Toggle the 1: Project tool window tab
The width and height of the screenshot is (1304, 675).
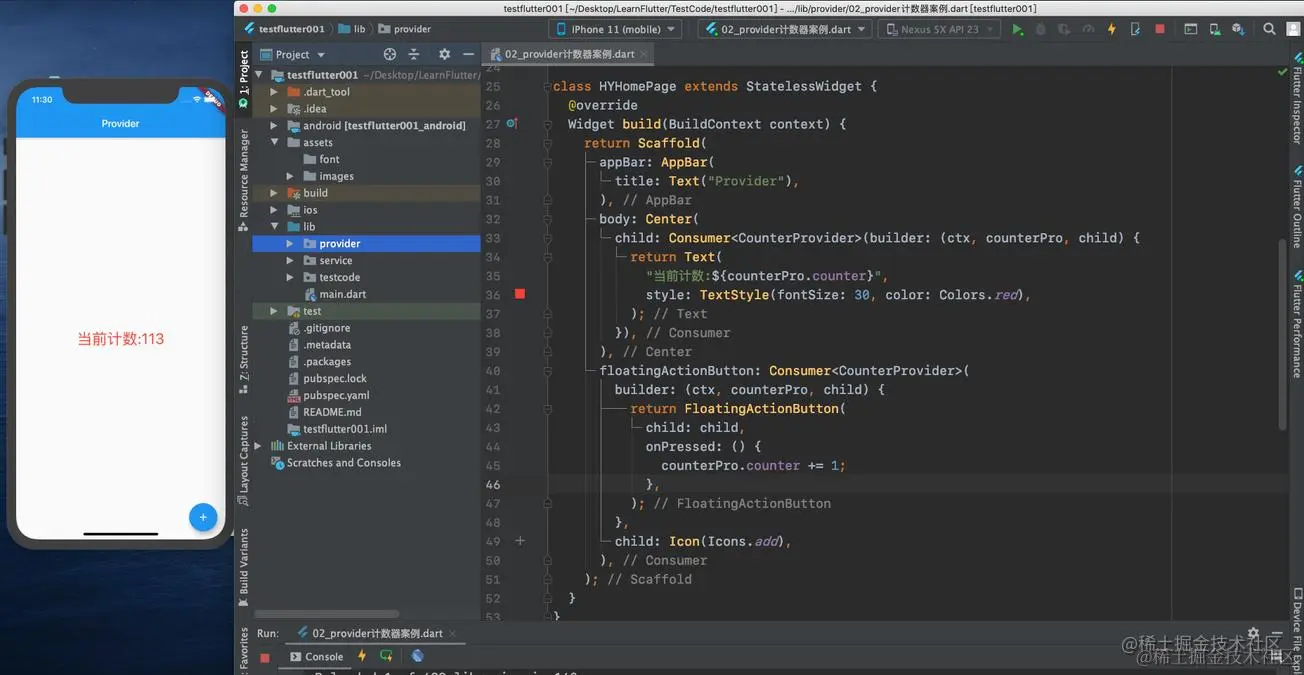click(x=243, y=80)
